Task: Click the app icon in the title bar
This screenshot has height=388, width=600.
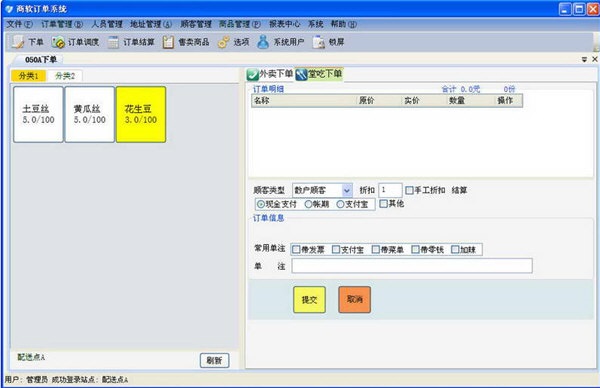Action: (9, 9)
